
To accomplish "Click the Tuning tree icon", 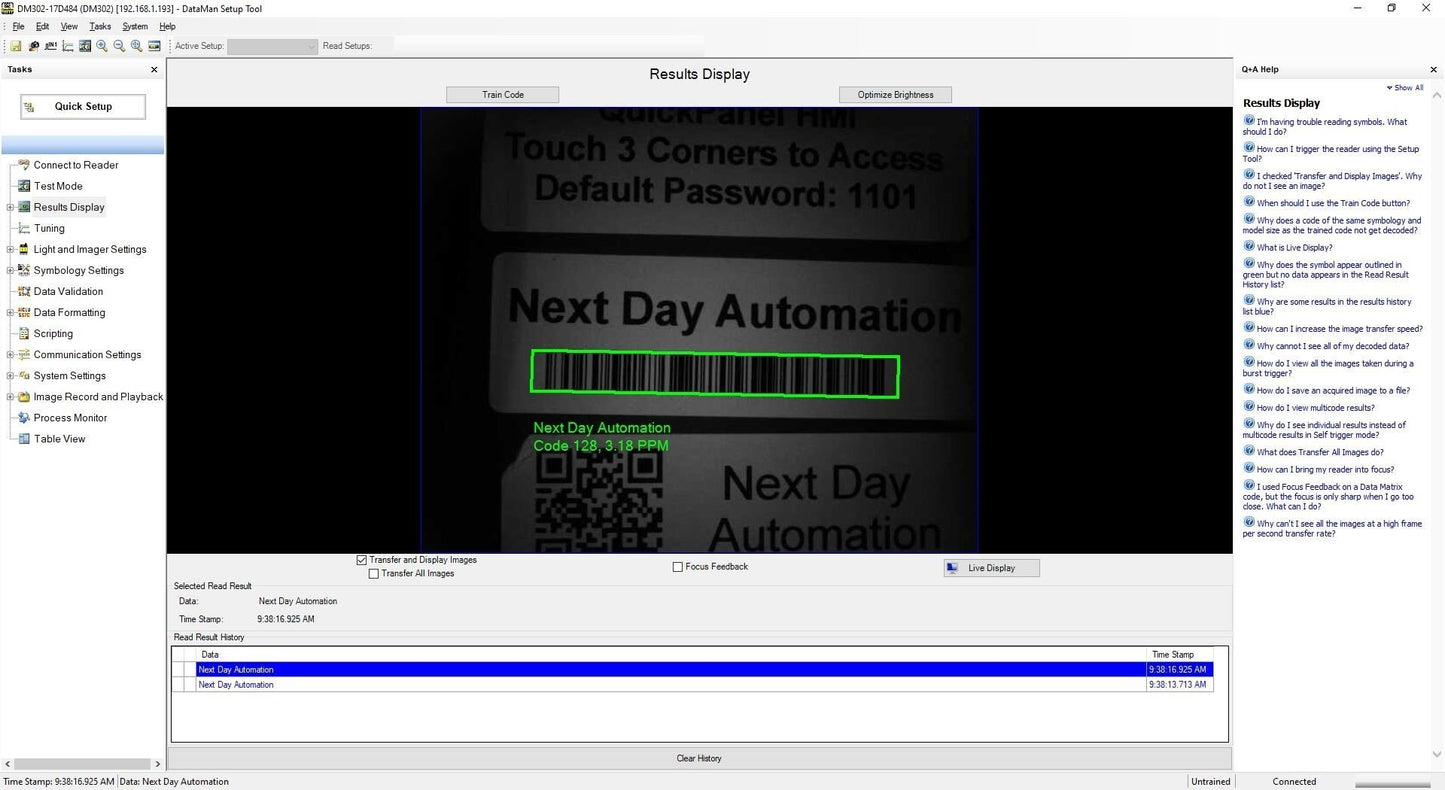I will pyautogui.click(x=24, y=228).
